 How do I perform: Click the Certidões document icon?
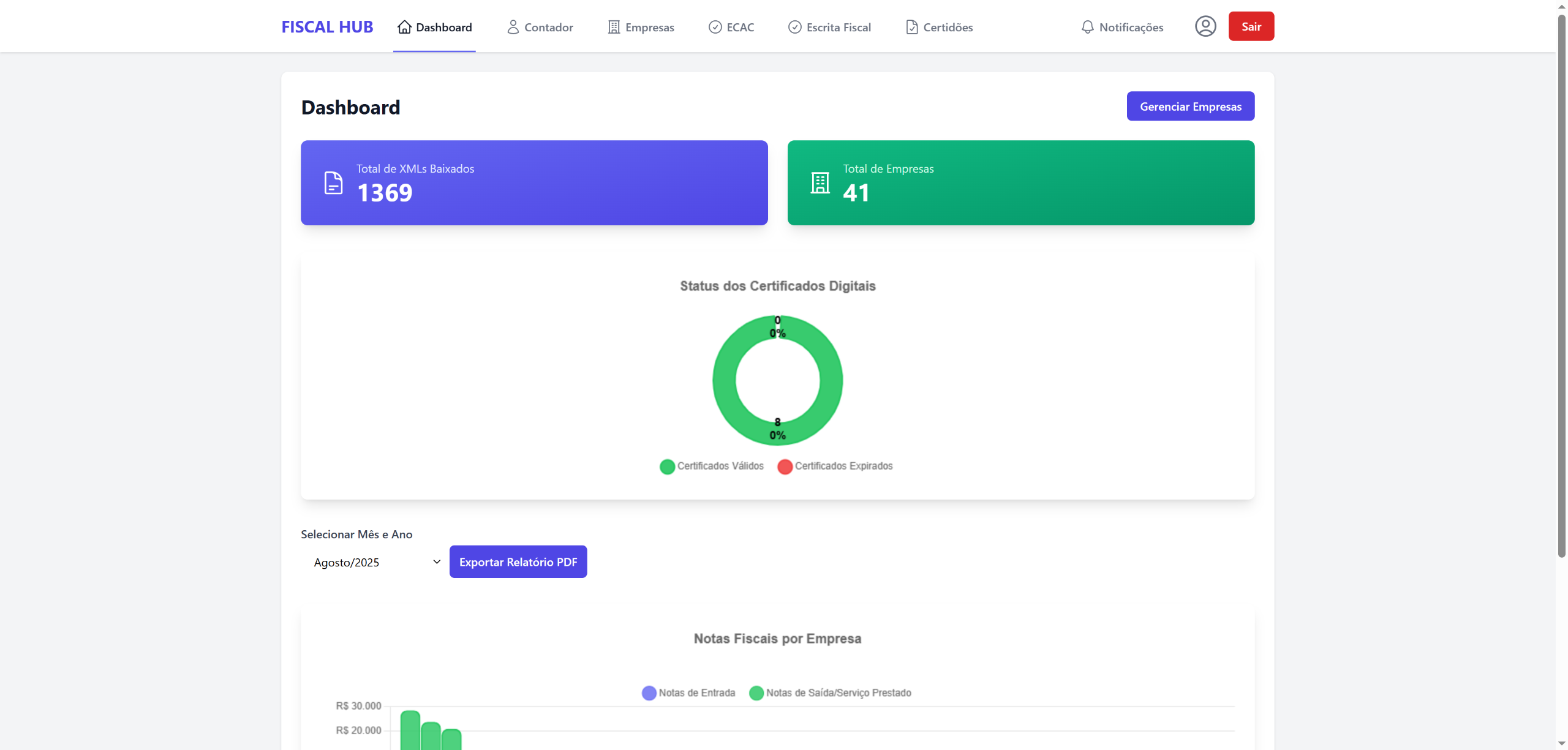pyautogui.click(x=912, y=27)
